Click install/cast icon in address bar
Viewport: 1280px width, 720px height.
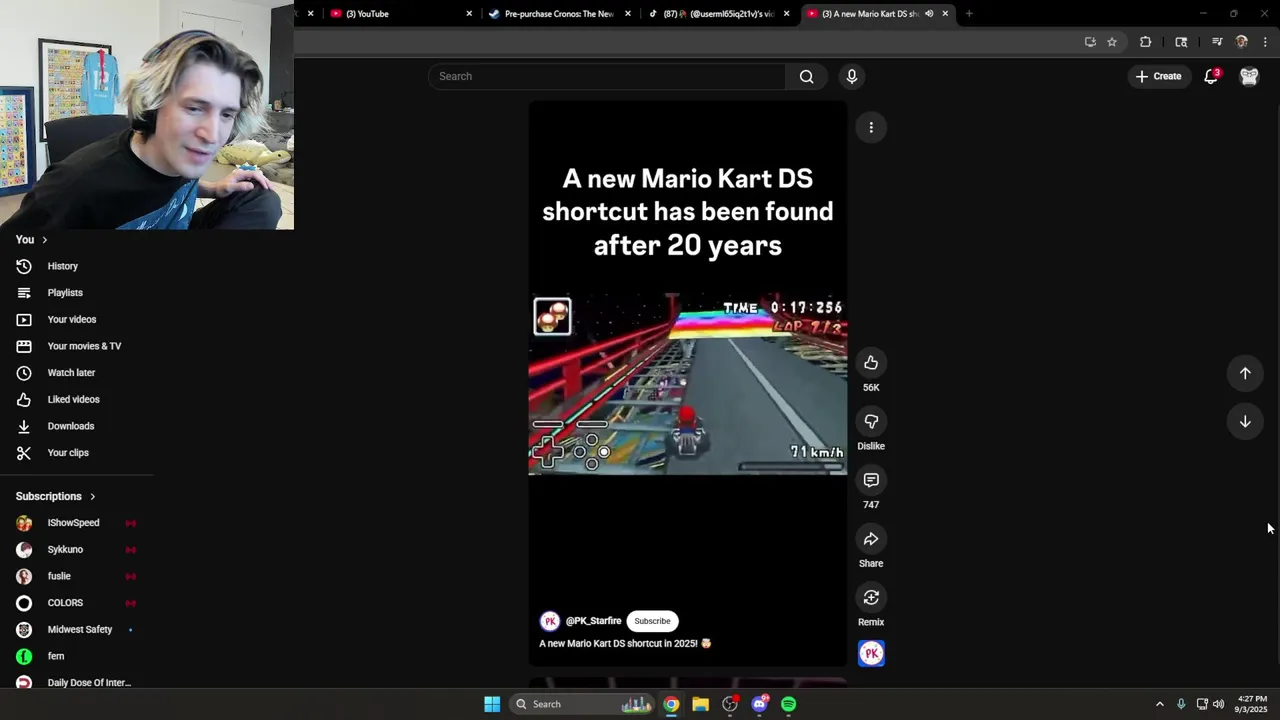[x=1090, y=42]
